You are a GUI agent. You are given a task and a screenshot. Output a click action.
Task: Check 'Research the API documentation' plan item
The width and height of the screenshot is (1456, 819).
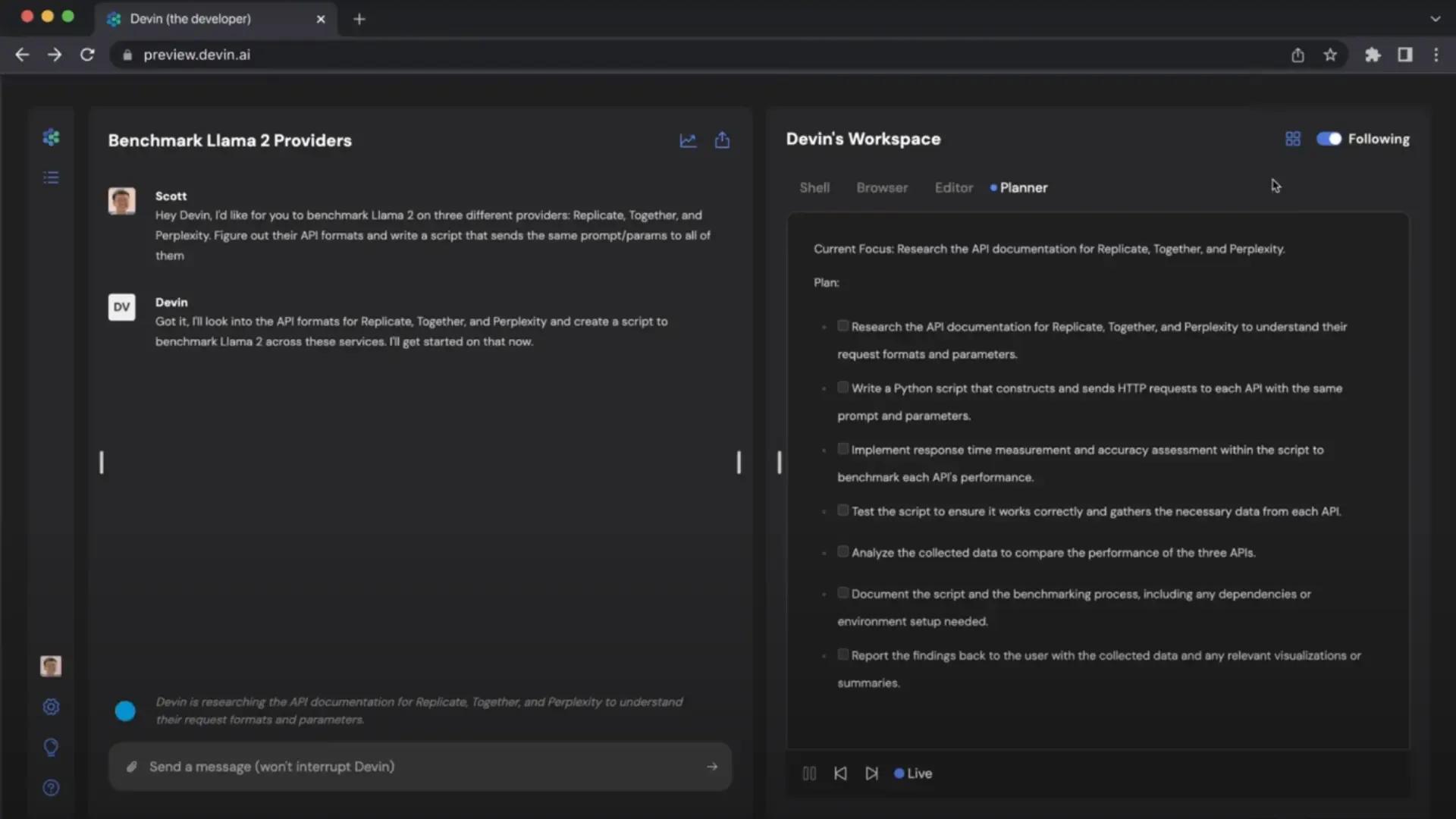843,326
